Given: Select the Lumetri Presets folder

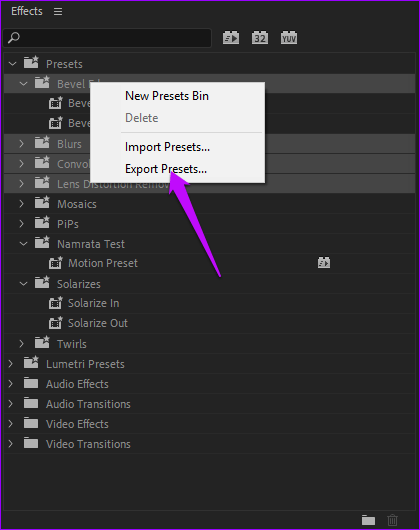Looking at the screenshot, I should pos(85,364).
